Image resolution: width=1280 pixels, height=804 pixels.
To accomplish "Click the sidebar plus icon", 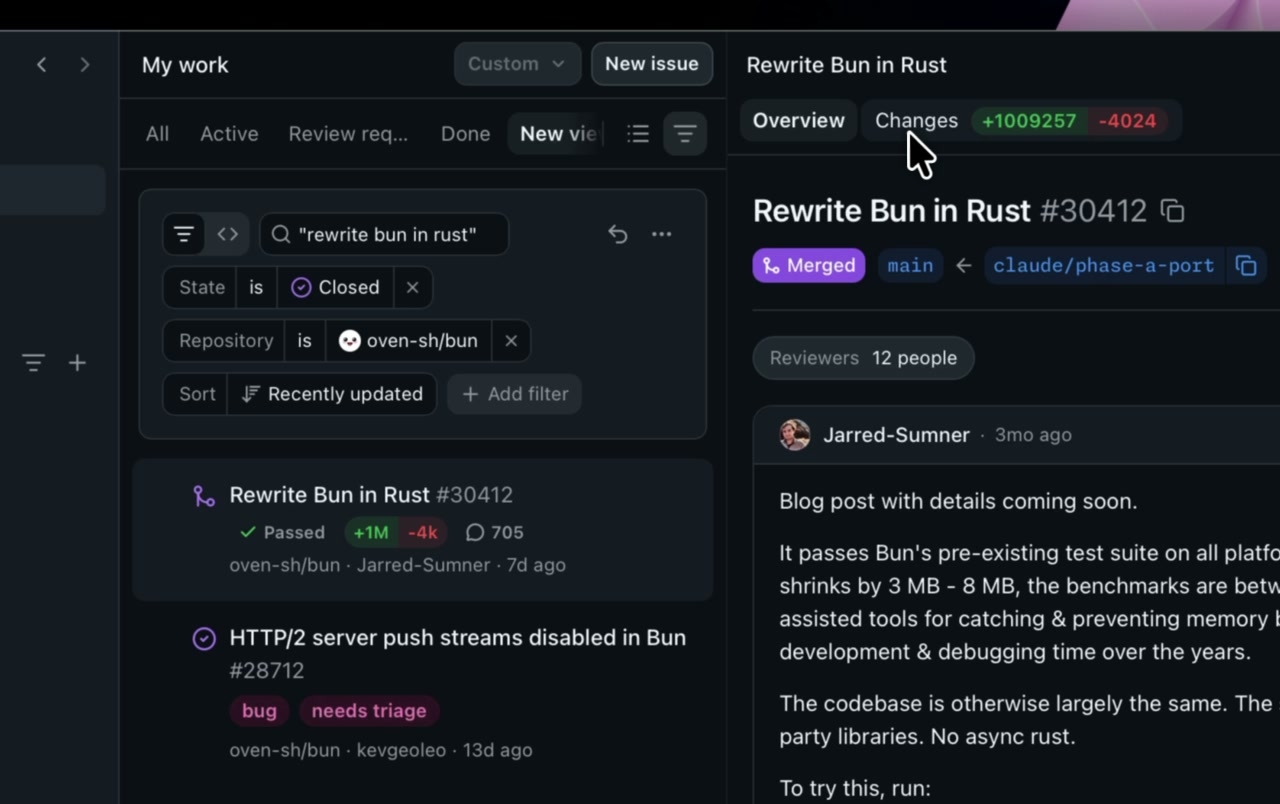I will point(77,363).
